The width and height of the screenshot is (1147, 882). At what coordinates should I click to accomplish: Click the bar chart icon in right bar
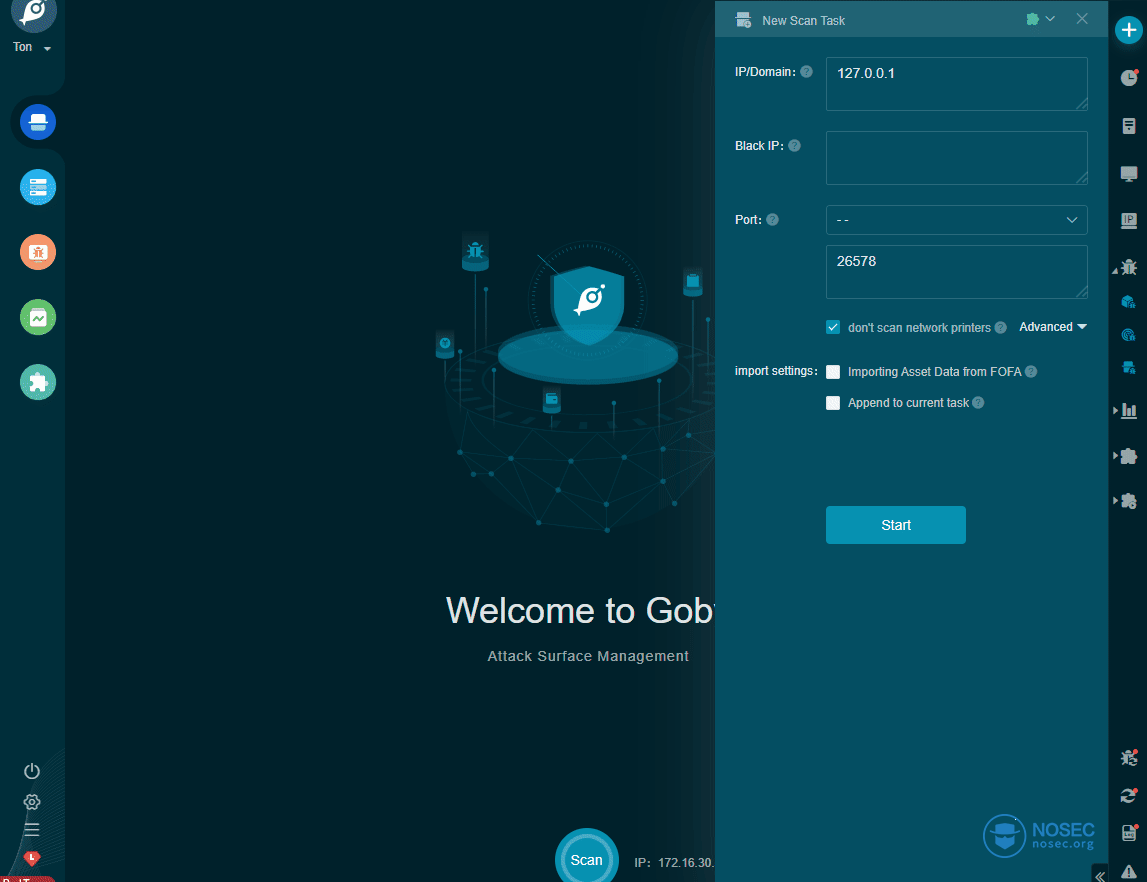click(1129, 410)
